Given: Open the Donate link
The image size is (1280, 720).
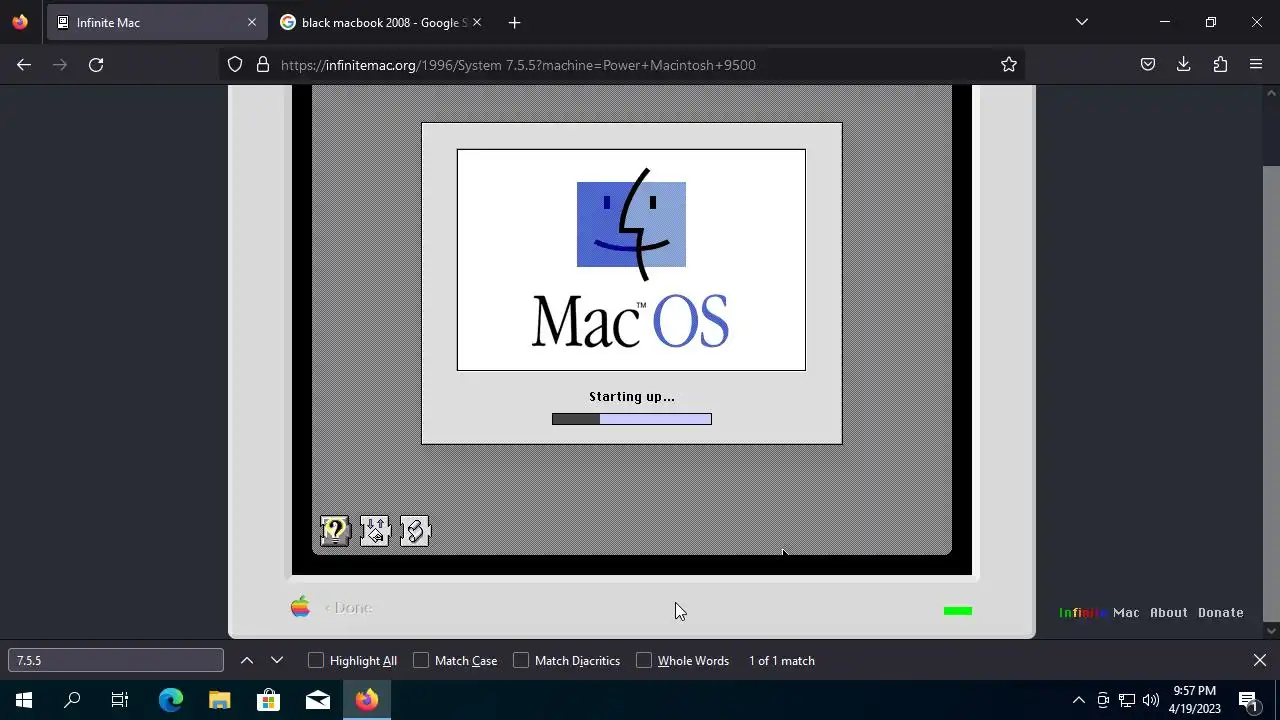Looking at the screenshot, I should coord(1221,612).
